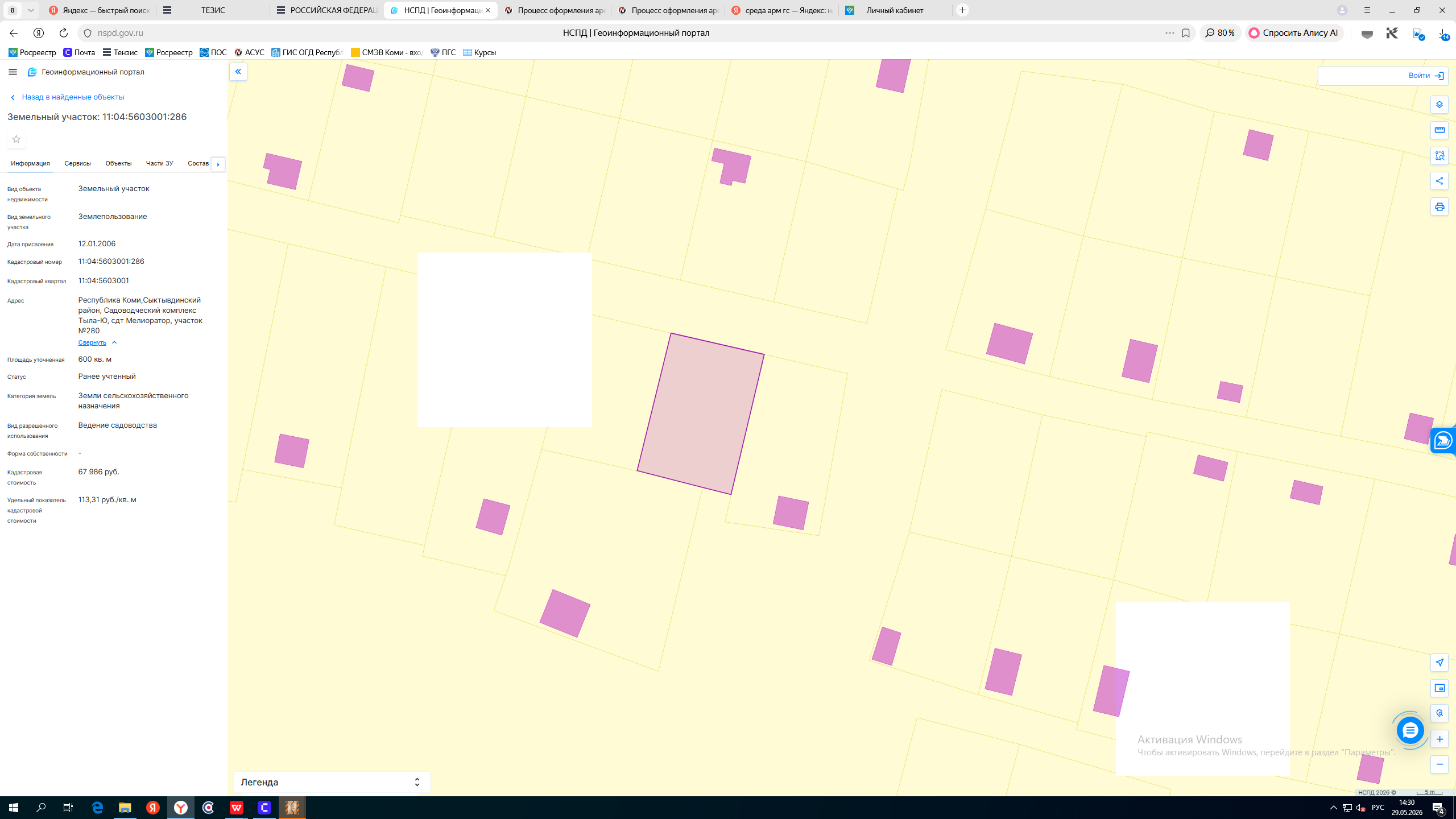The width and height of the screenshot is (1456, 819).
Task: Collapse the left information panel
Action: pyautogui.click(x=238, y=72)
